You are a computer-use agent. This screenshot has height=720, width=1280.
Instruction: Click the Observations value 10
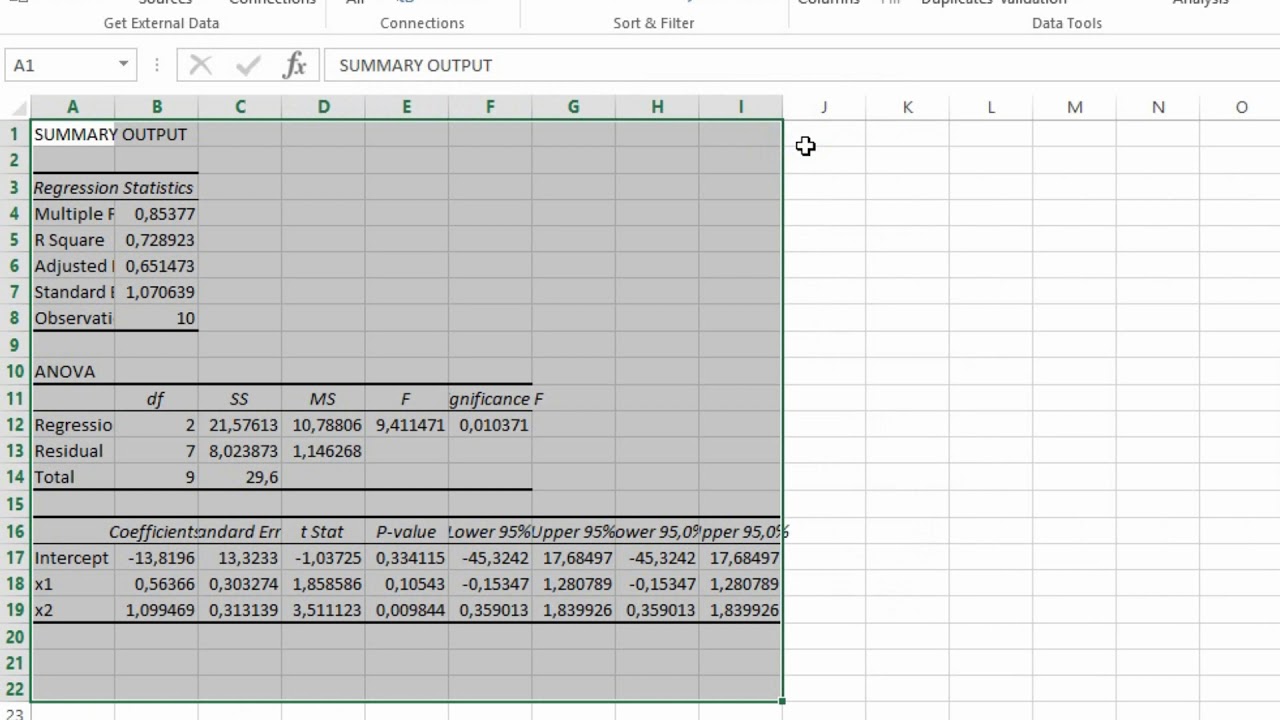click(x=156, y=318)
